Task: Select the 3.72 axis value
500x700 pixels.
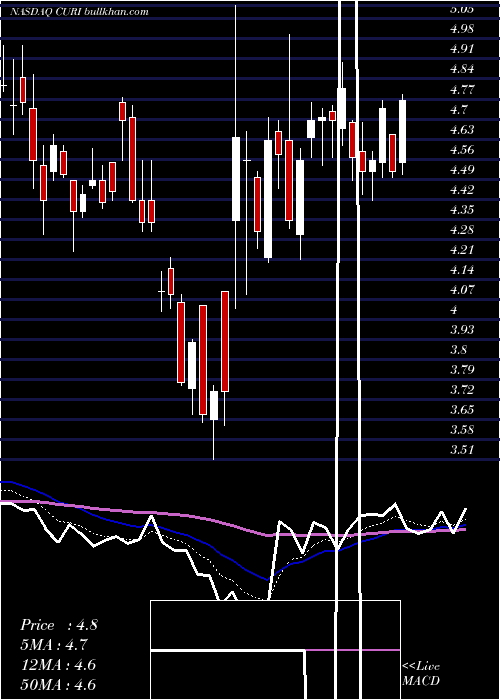Action: [x=462, y=390]
